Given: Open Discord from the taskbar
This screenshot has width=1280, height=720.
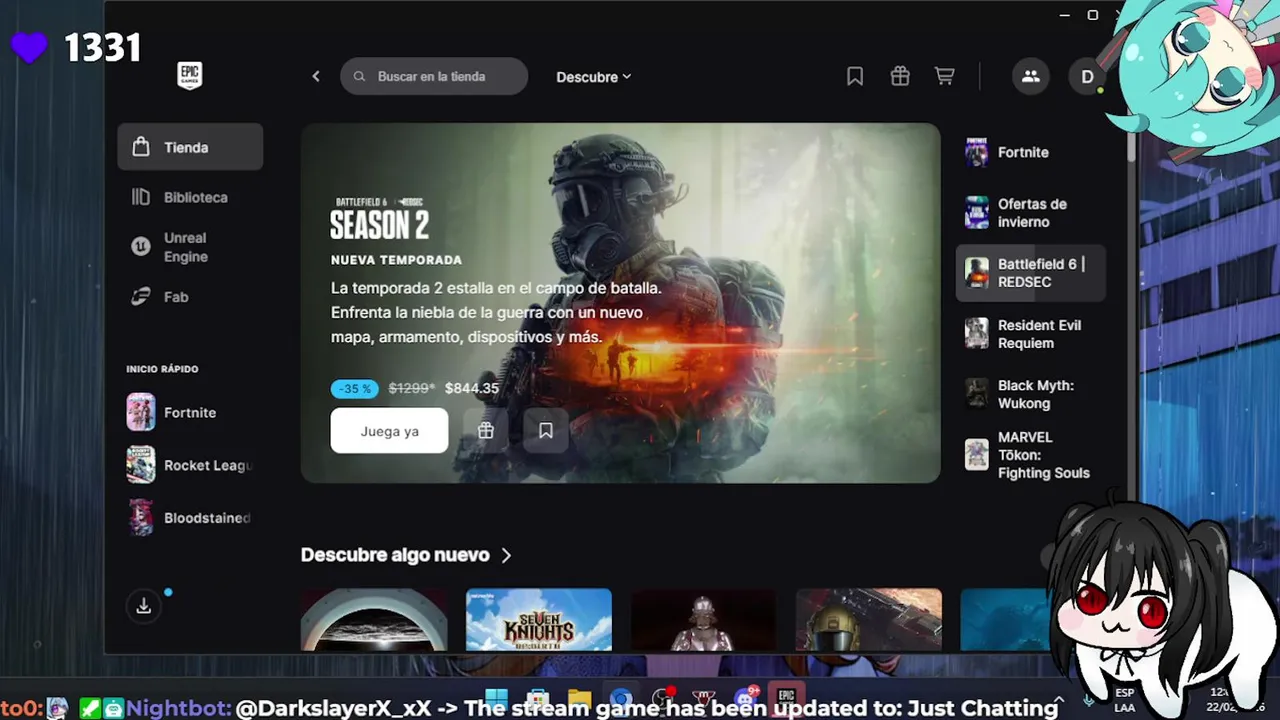Looking at the screenshot, I should [745, 697].
